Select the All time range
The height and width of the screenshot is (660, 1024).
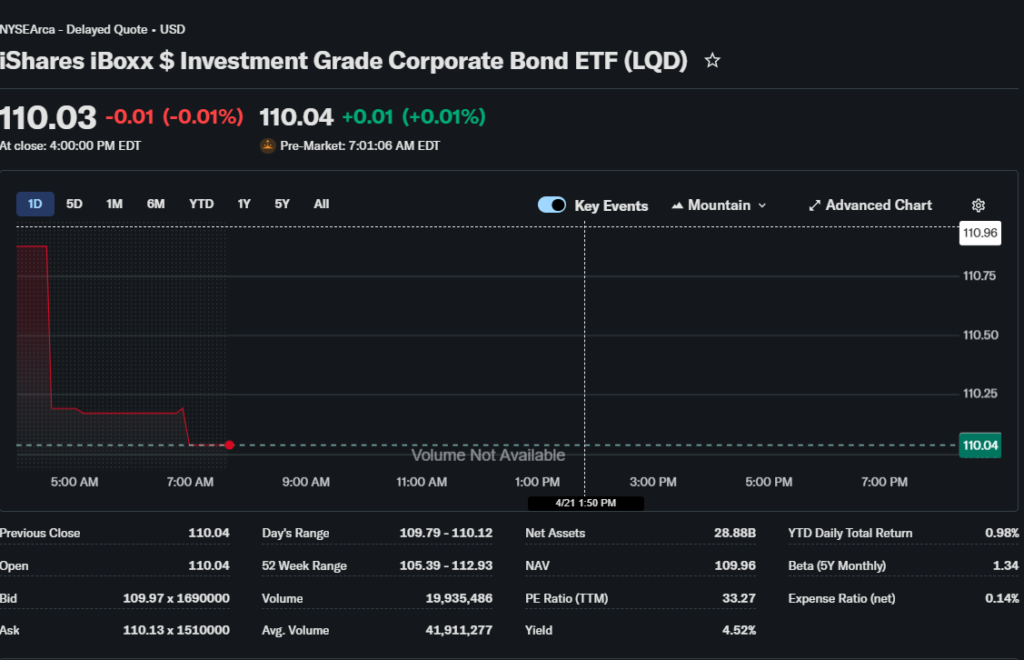click(321, 204)
